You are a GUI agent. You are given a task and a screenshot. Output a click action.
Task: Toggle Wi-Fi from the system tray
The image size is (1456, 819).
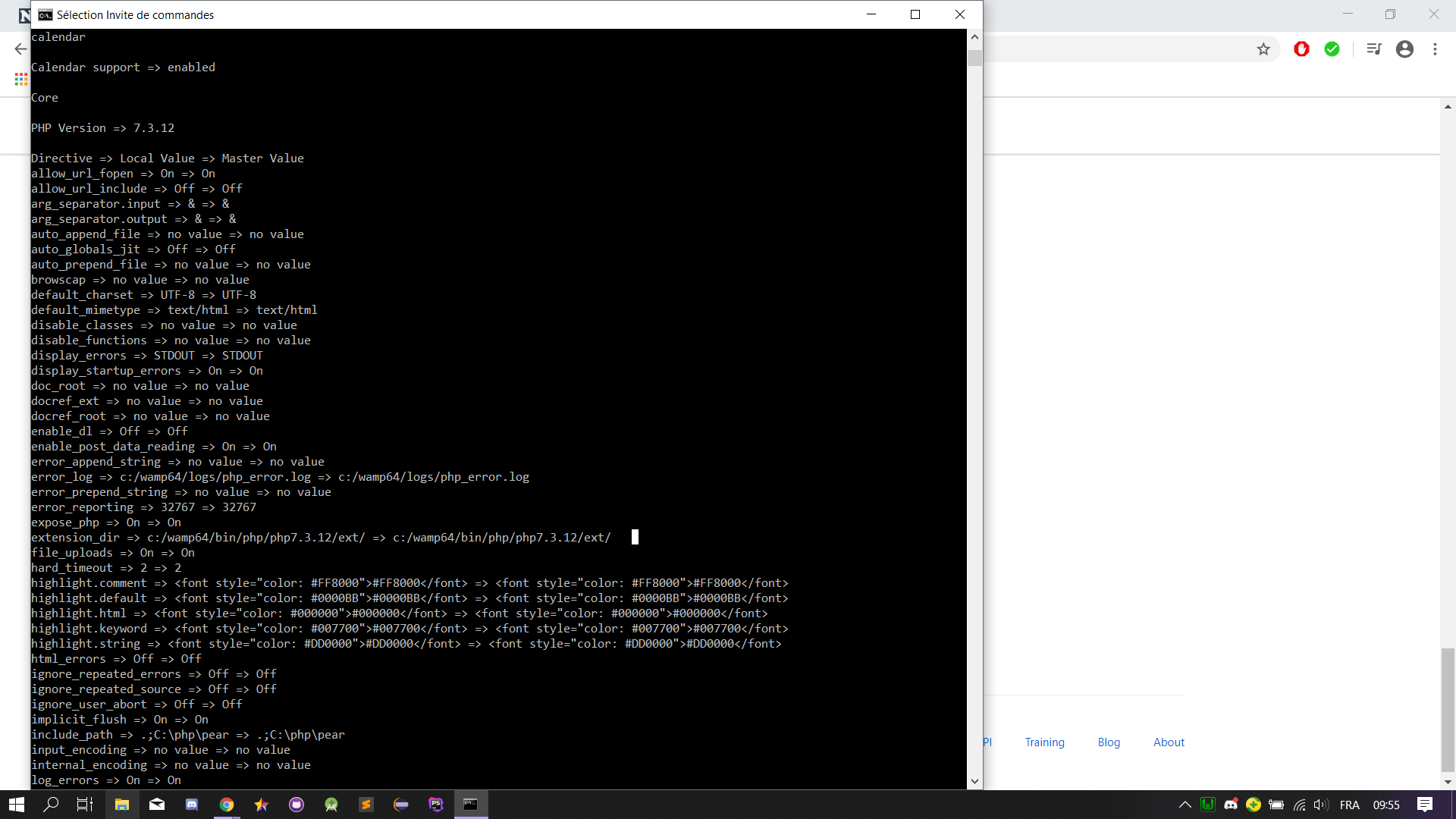pyautogui.click(x=1301, y=805)
